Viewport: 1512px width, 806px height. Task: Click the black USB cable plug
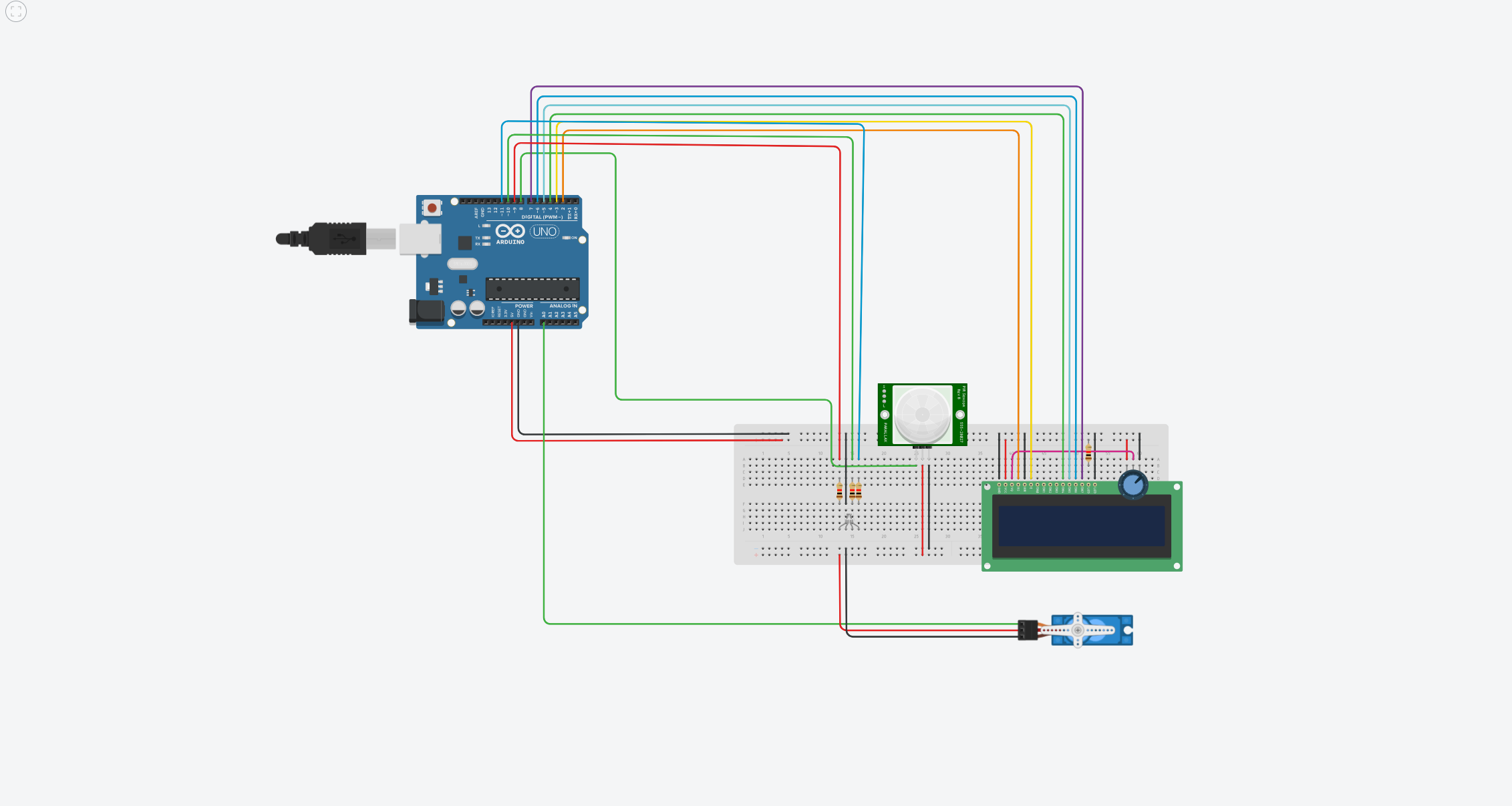pyautogui.click(x=338, y=238)
